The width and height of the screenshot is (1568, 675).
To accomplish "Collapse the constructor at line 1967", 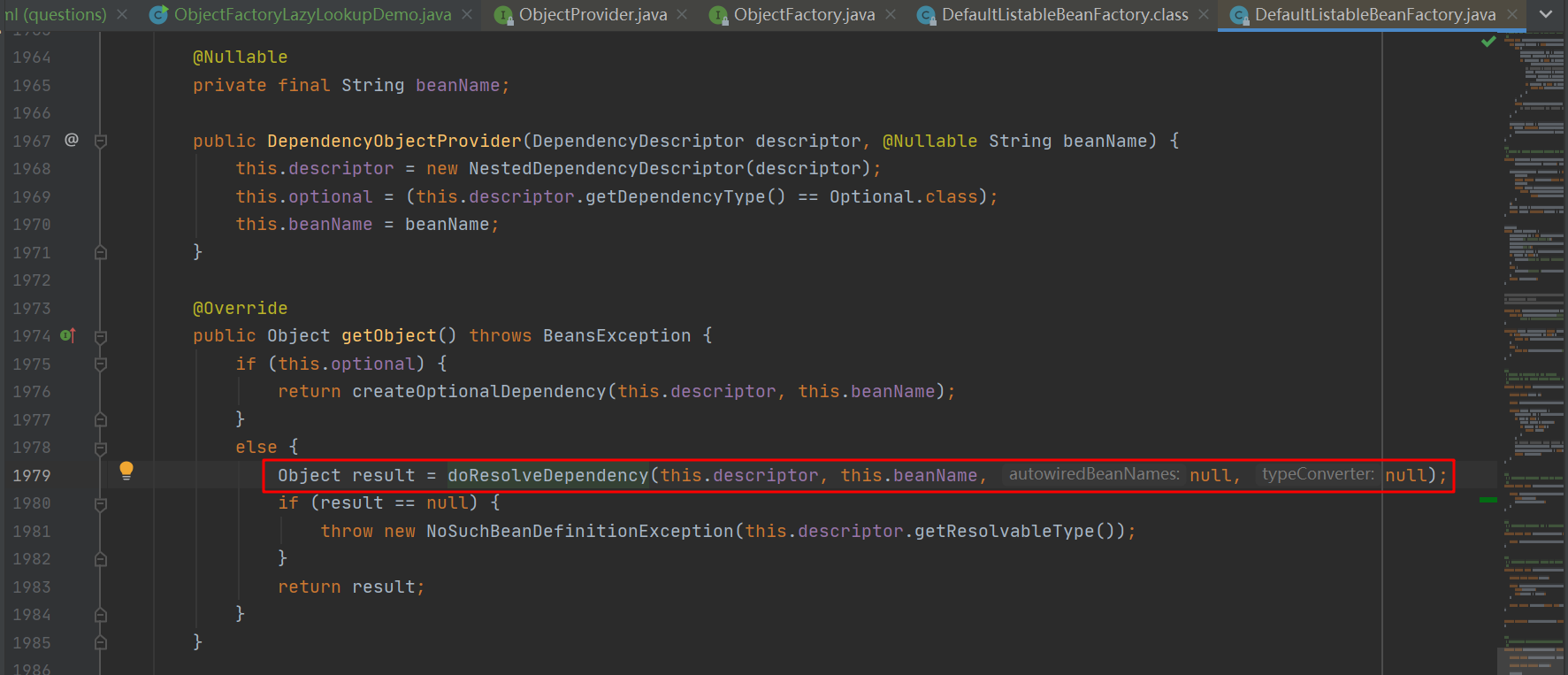I will point(101,141).
